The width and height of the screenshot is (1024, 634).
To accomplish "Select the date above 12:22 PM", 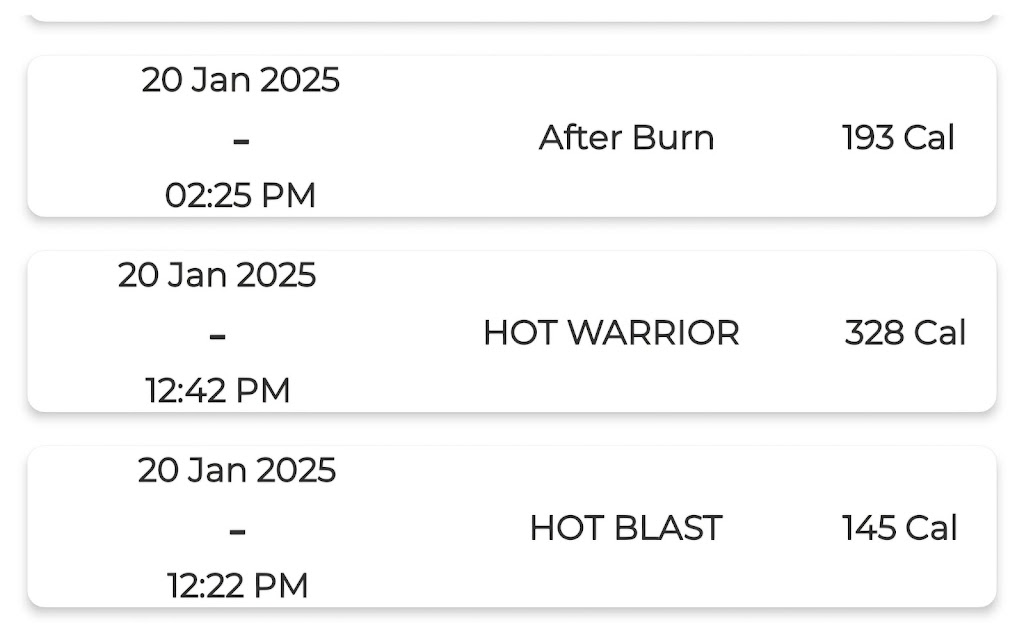I will coord(237,469).
